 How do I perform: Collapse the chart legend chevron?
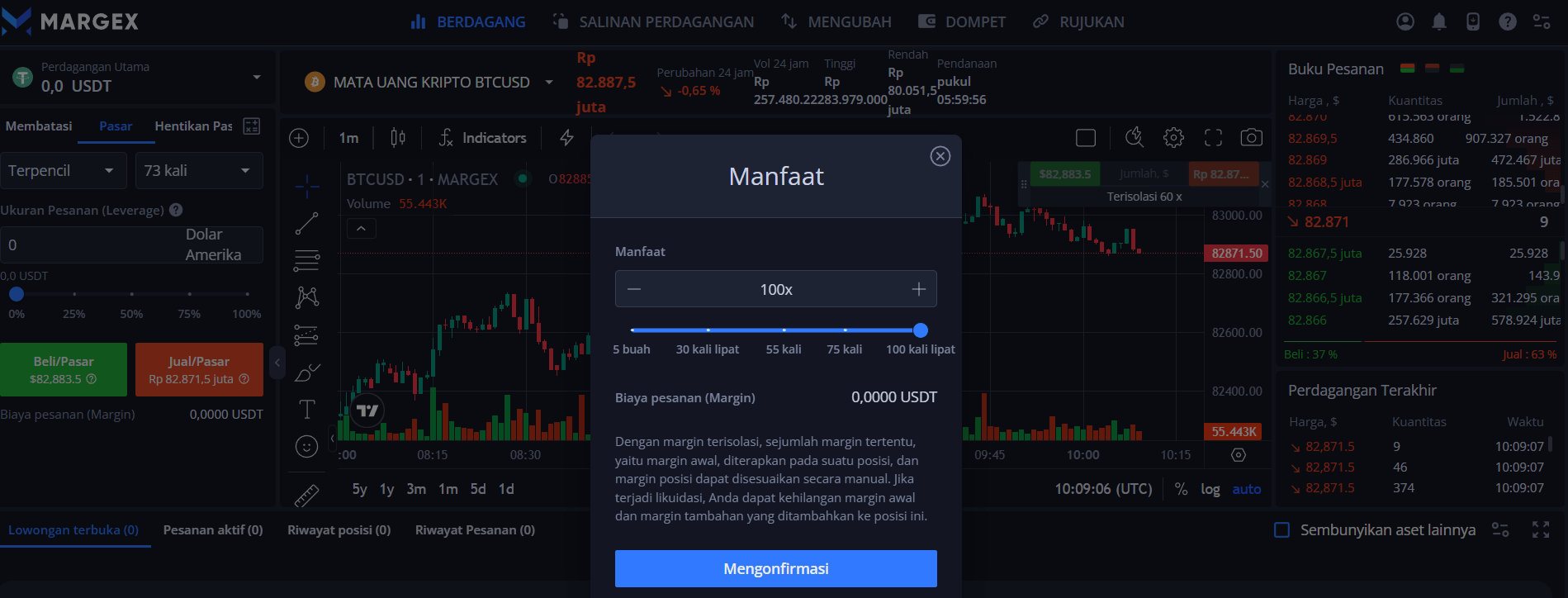pos(361,228)
